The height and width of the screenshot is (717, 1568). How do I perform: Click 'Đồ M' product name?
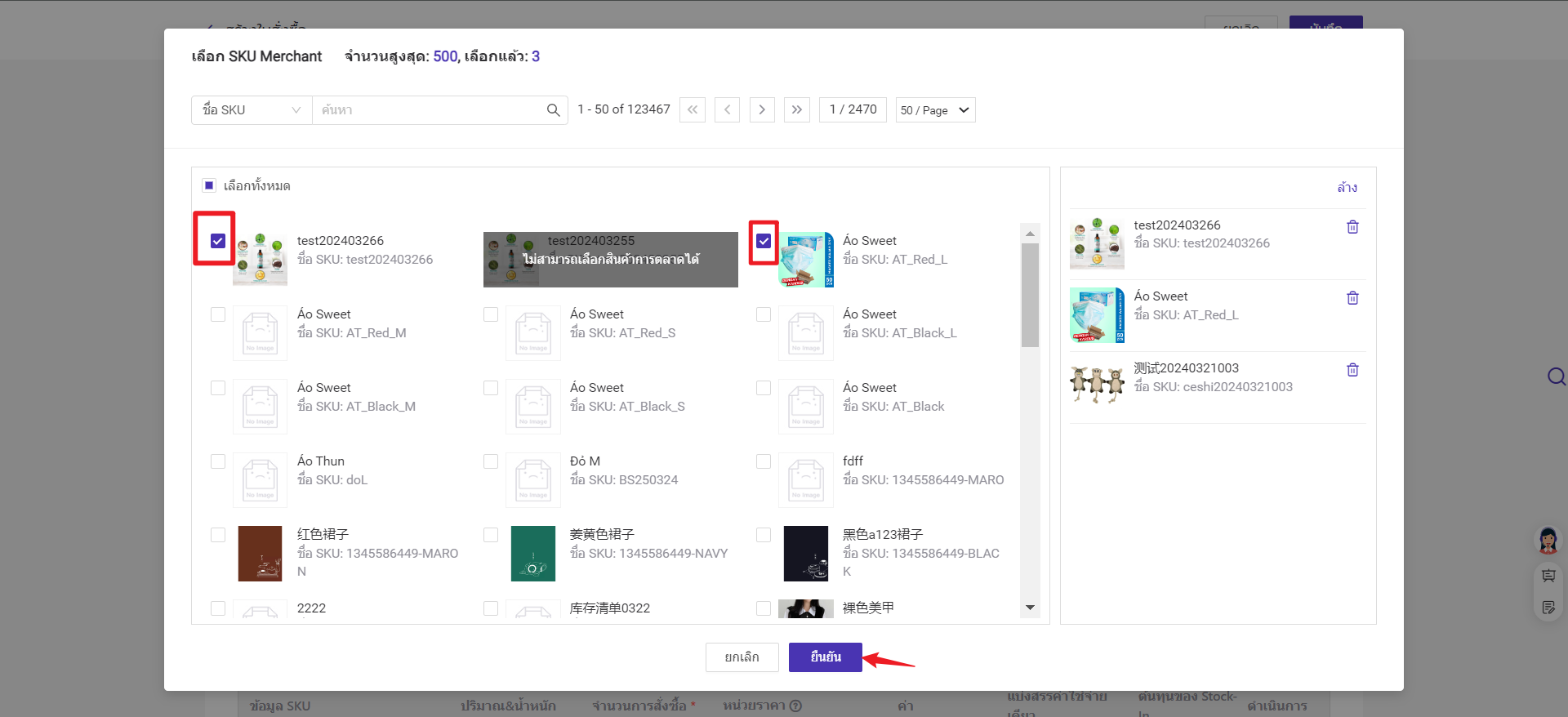pyautogui.click(x=585, y=461)
